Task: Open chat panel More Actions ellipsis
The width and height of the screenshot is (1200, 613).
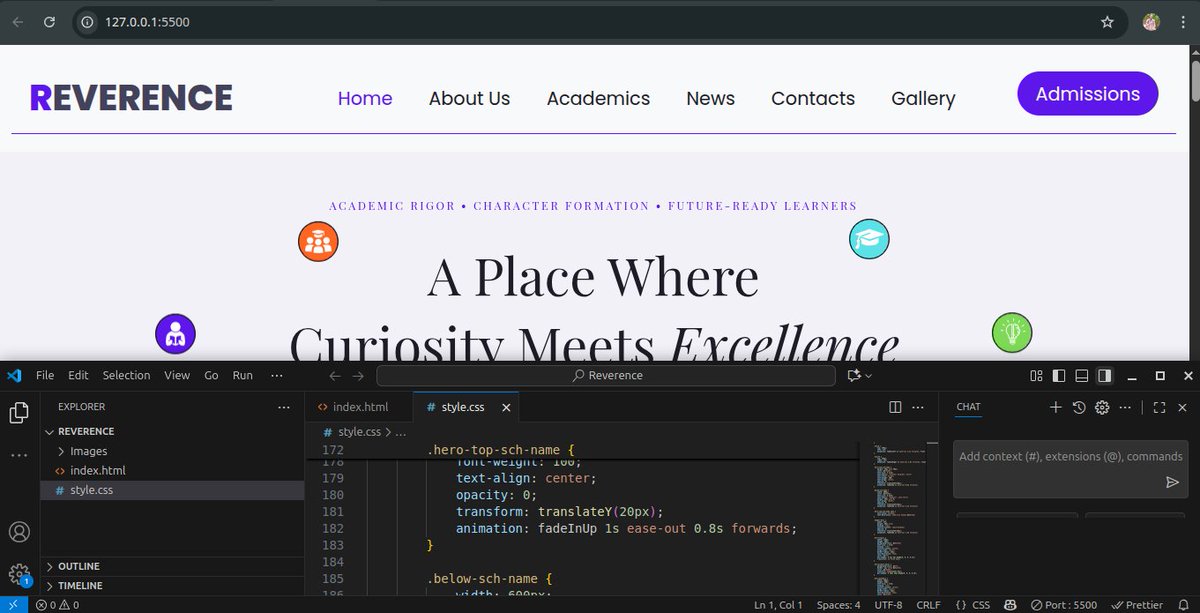Action: 1125,407
